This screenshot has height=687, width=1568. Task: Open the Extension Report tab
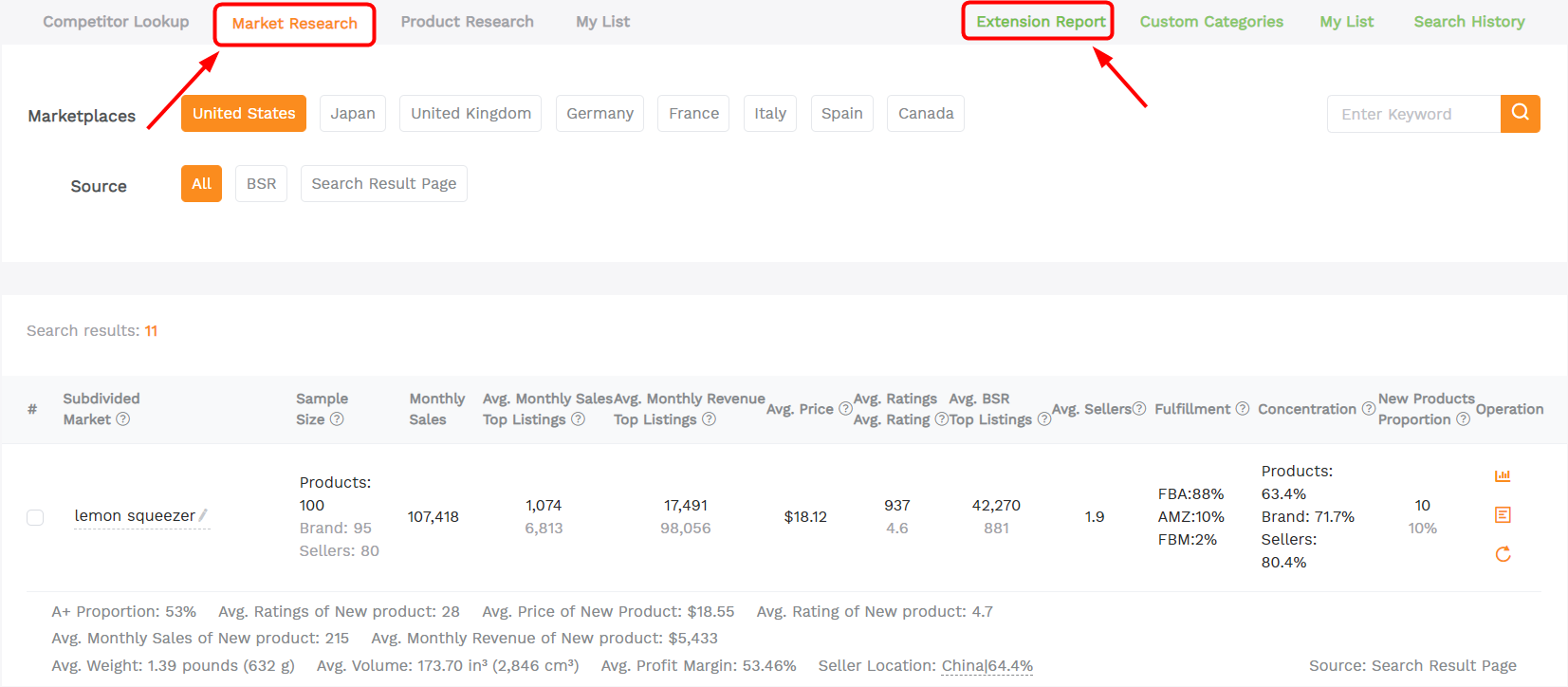(x=1040, y=22)
